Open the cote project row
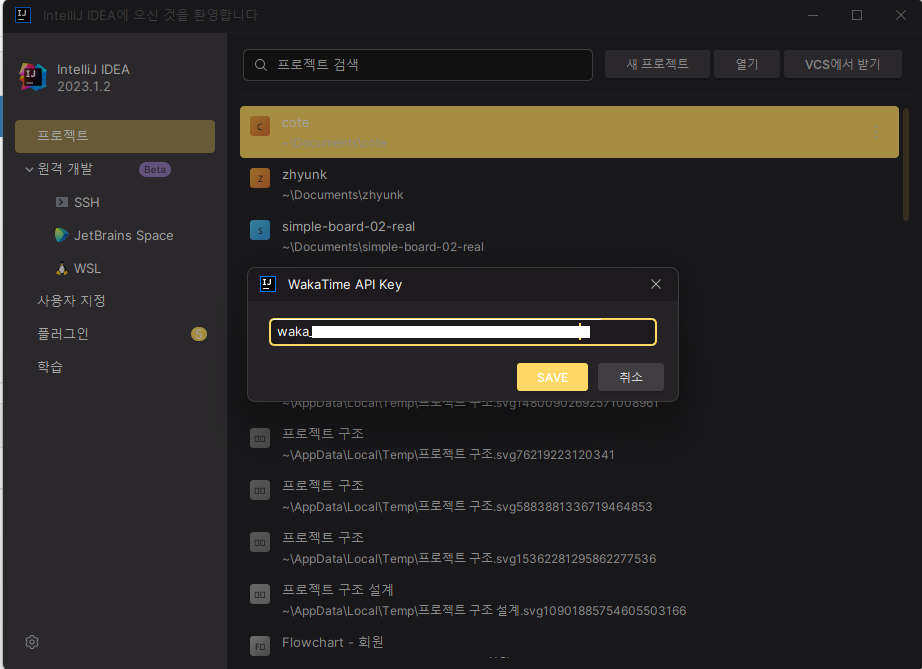This screenshot has height=669, width=922. pyautogui.click(x=569, y=132)
